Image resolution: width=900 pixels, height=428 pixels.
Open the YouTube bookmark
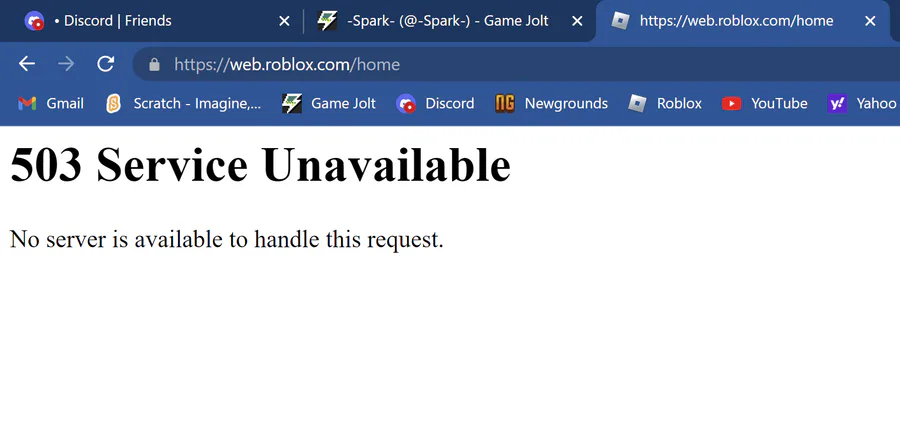[765, 103]
